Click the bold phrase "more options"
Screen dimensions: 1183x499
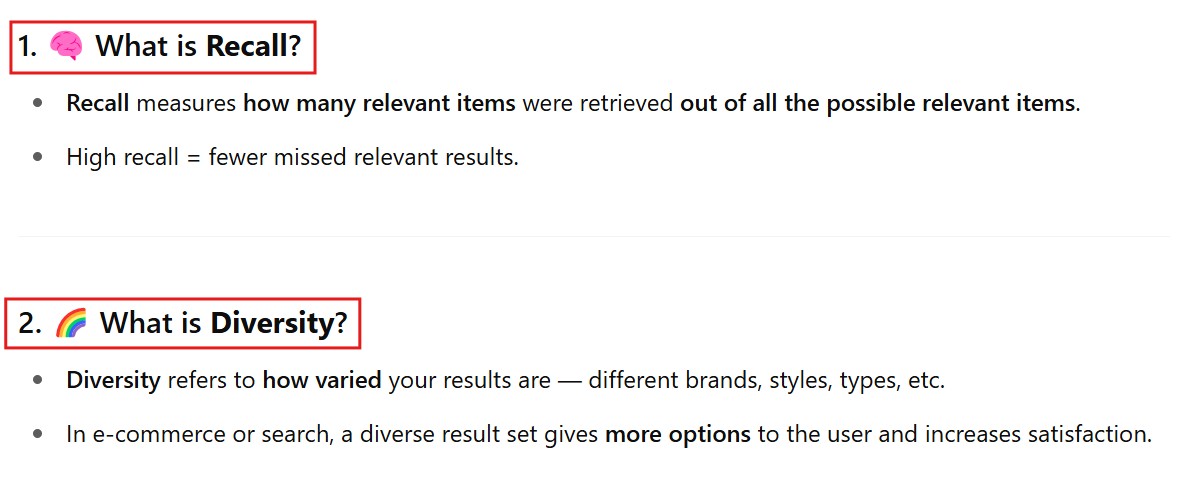(x=677, y=435)
